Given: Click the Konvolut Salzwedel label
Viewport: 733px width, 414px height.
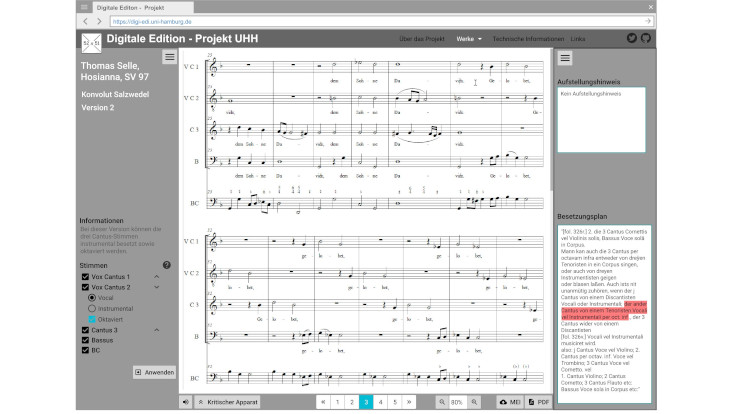Looking at the screenshot, I should pos(115,94).
